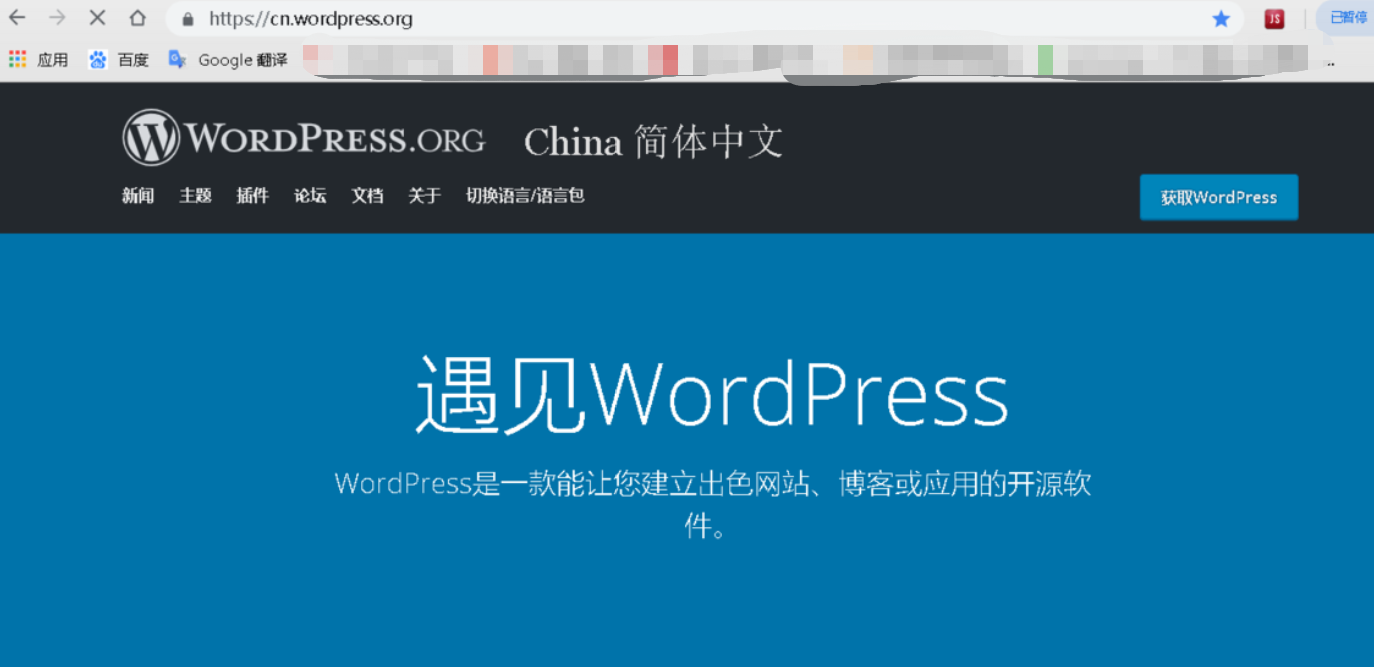Click the WordPress是一款 description text
This screenshot has width=1374, height=667.
click(x=712, y=504)
